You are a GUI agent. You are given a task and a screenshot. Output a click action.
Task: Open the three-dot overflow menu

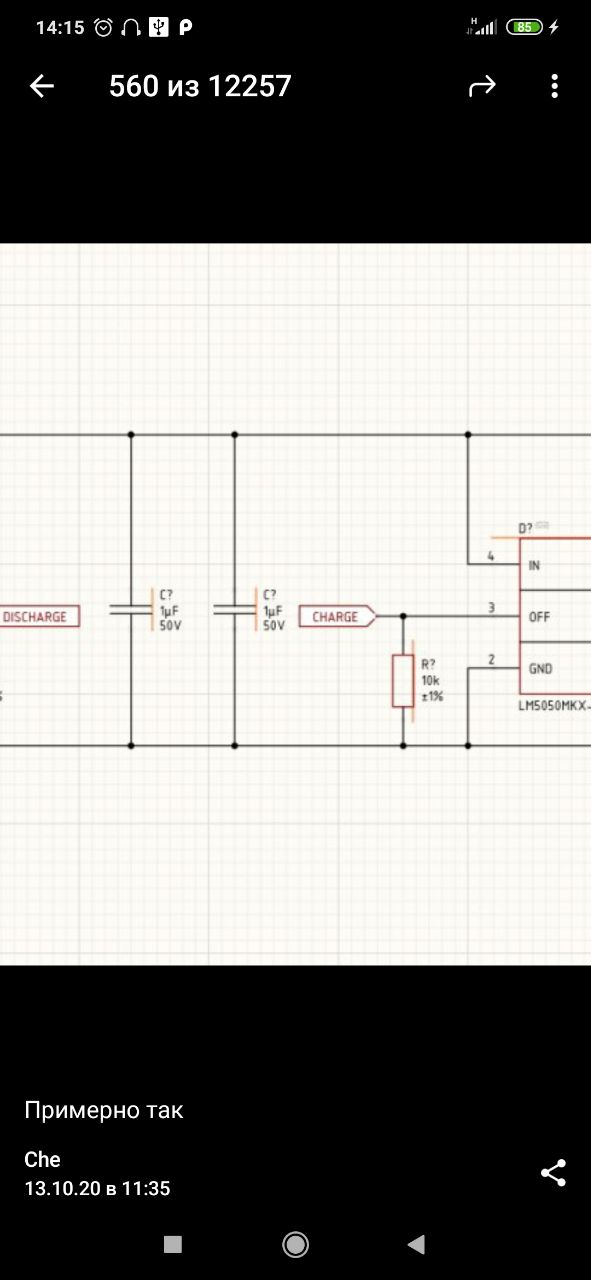pyautogui.click(x=554, y=86)
